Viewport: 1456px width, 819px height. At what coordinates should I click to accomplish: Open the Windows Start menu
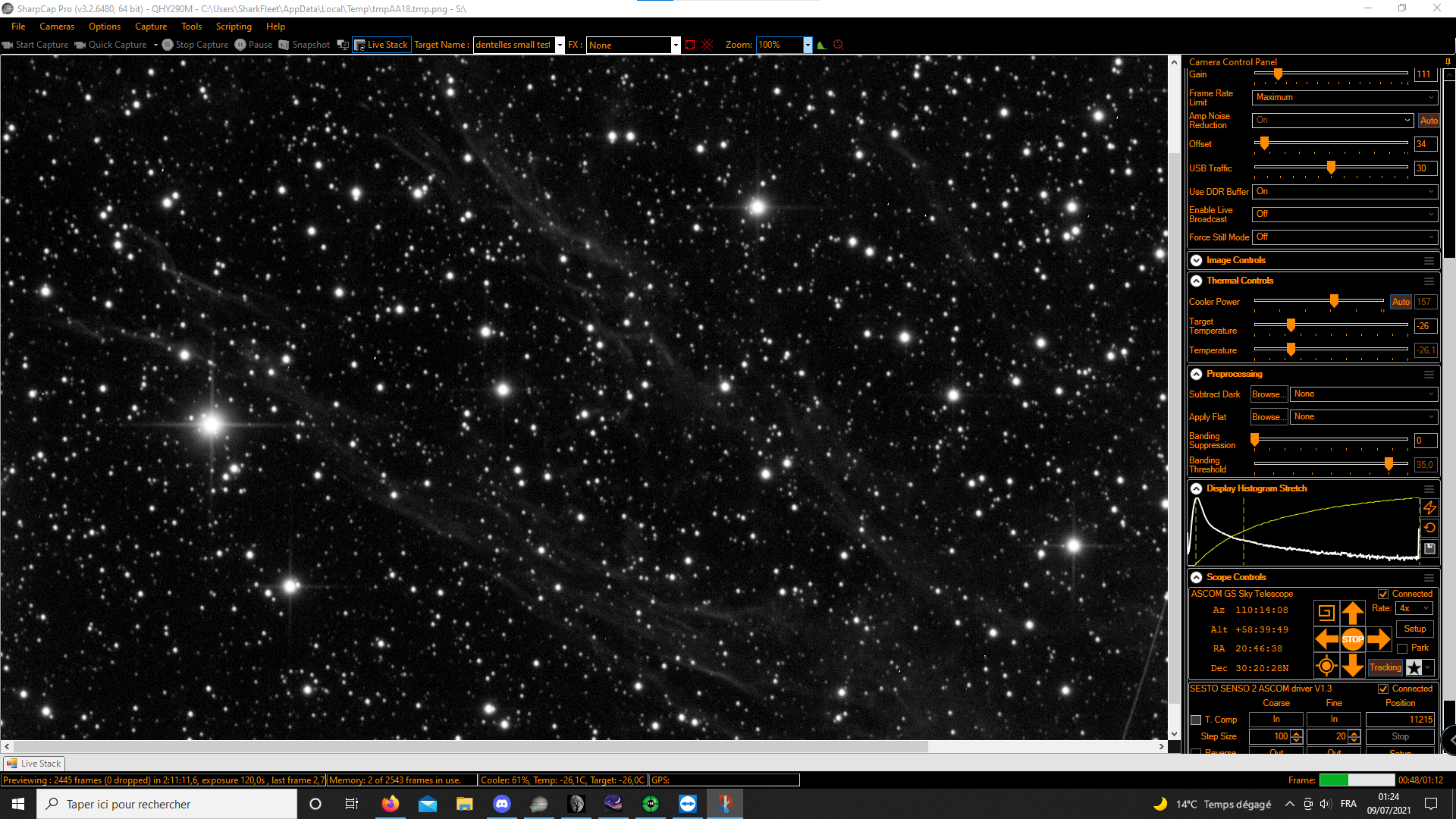tap(18, 804)
